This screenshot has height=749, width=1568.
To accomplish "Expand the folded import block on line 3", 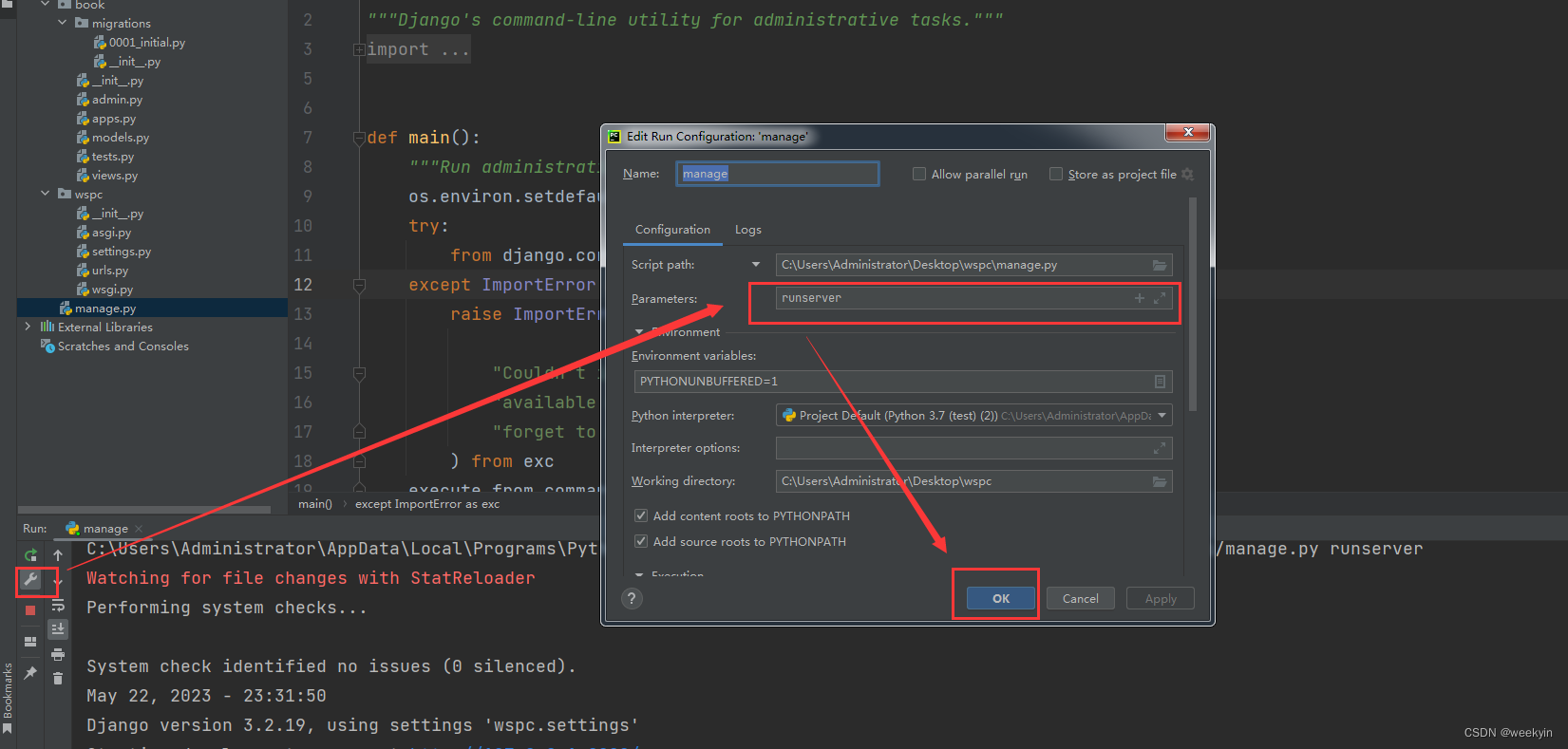I will click(359, 49).
